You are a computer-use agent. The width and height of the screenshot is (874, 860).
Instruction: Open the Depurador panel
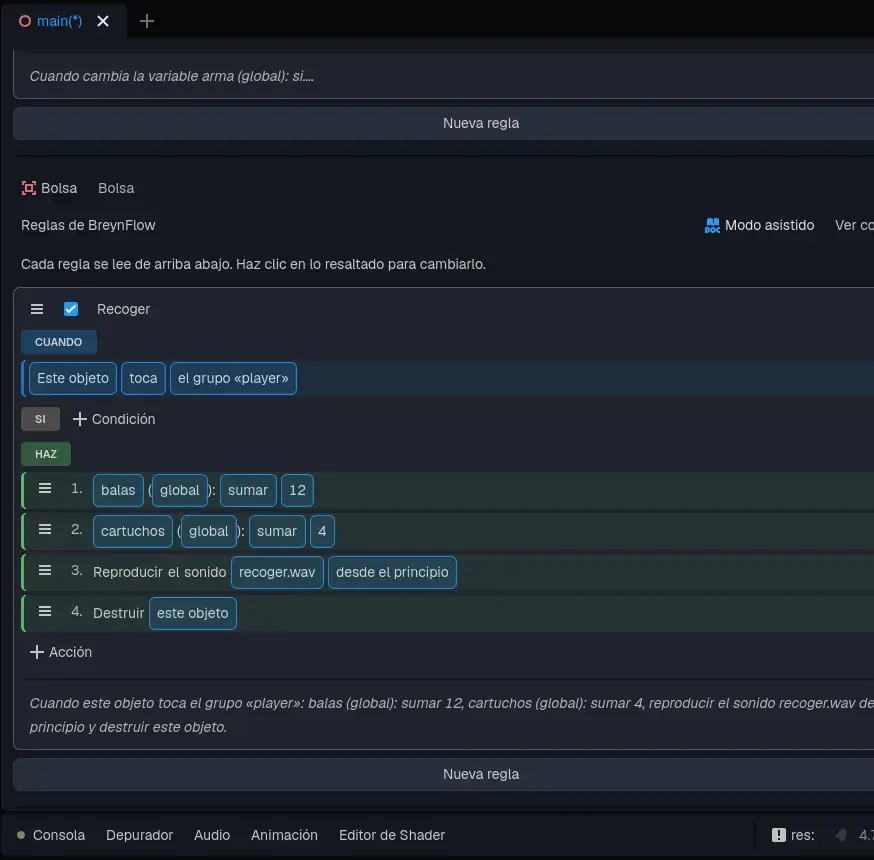(140, 835)
